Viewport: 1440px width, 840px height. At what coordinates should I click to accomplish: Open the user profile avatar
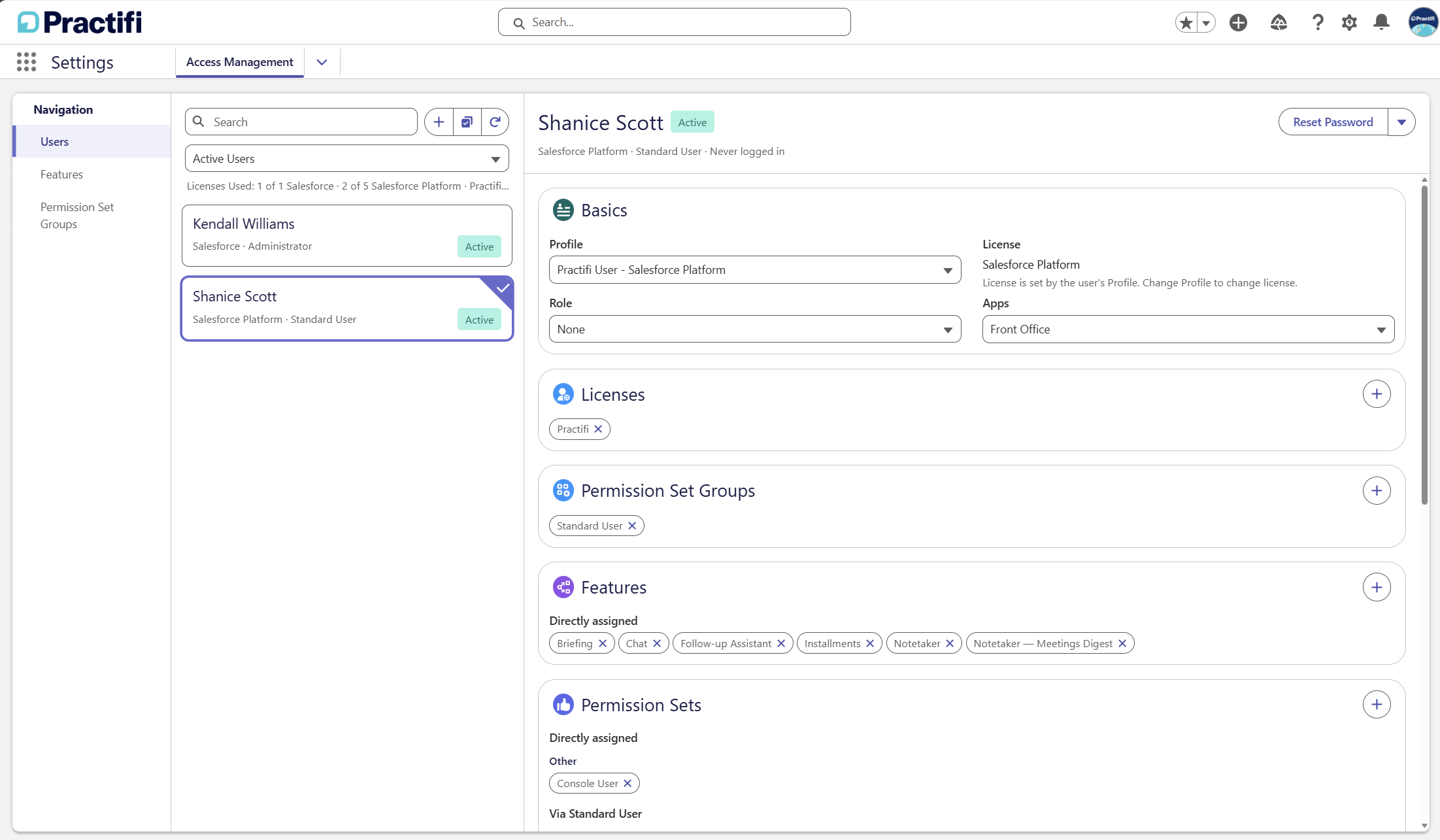1422,22
